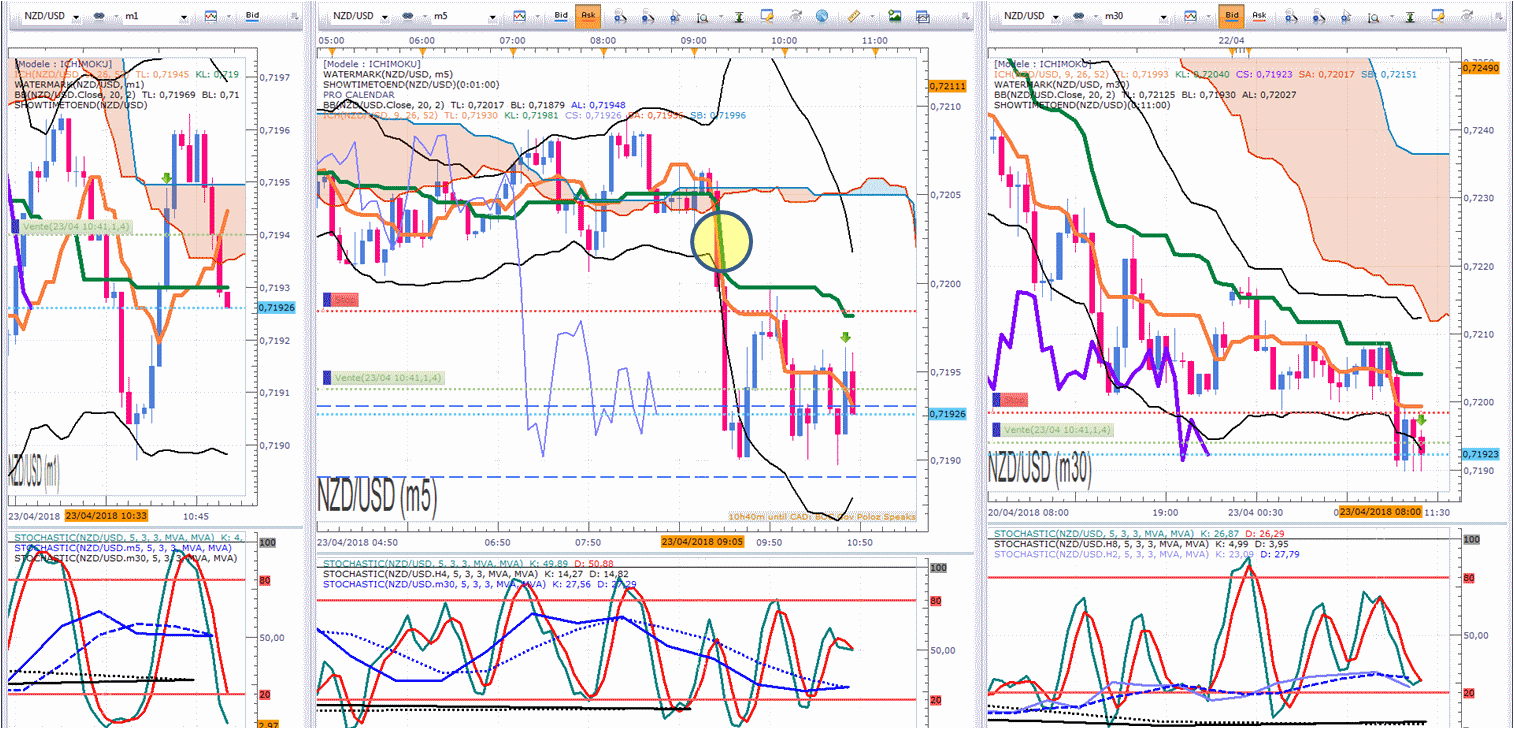This screenshot has width=1514, height=729.
Task: Click the 0,72490 orange price label on the m30 axis
Action: [1479, 68]
